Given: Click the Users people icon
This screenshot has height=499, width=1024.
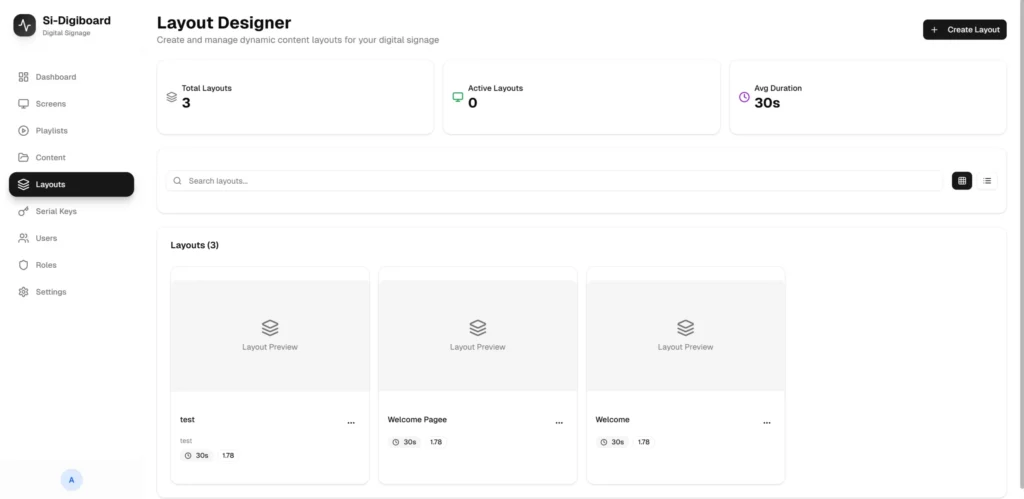Looking at the screenshot, I should (x=24, y=239).
